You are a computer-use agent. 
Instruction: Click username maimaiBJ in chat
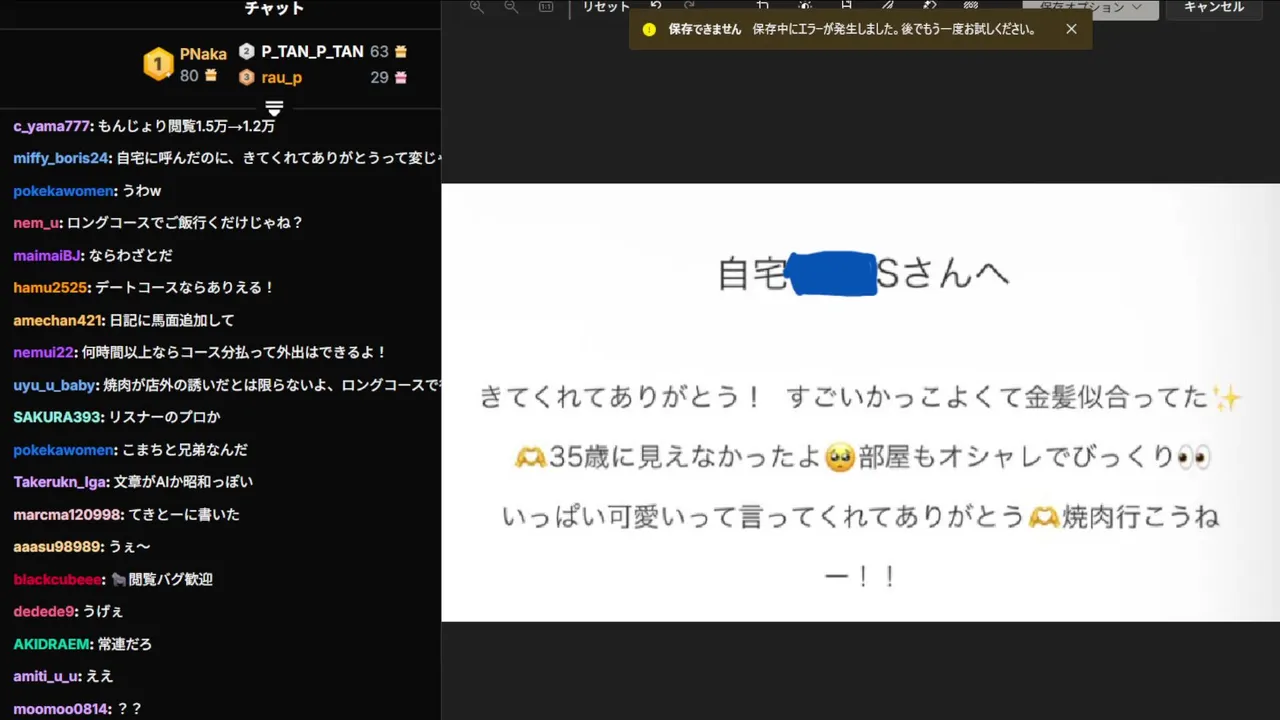click(x=47, y=255)
